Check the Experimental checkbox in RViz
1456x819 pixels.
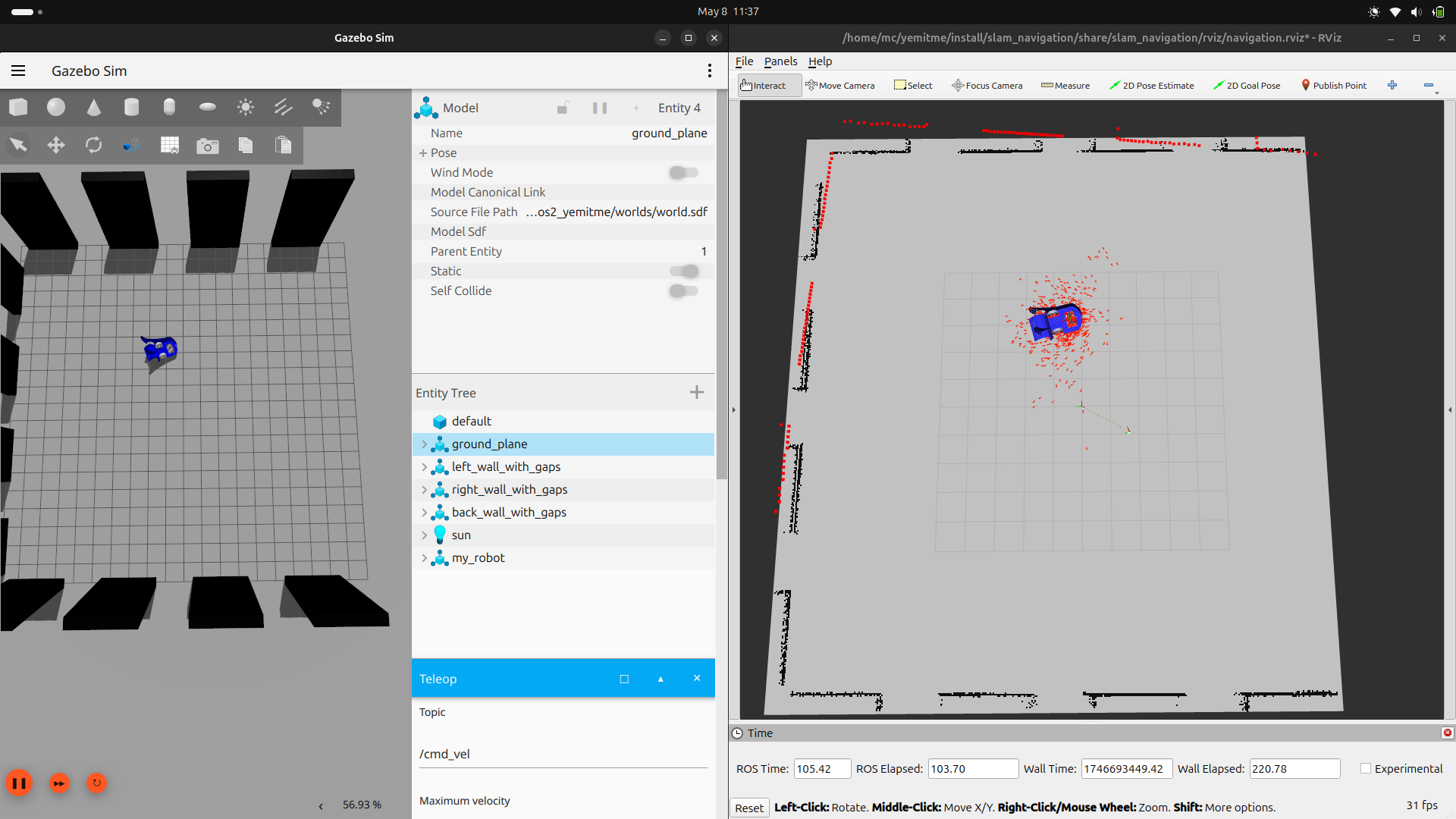(1366, 768)
